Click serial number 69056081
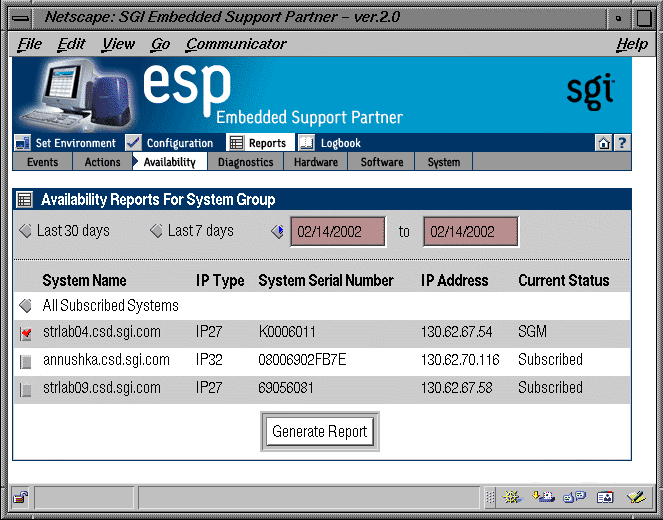This screenshot has width=663, height=520. [286, 388]
